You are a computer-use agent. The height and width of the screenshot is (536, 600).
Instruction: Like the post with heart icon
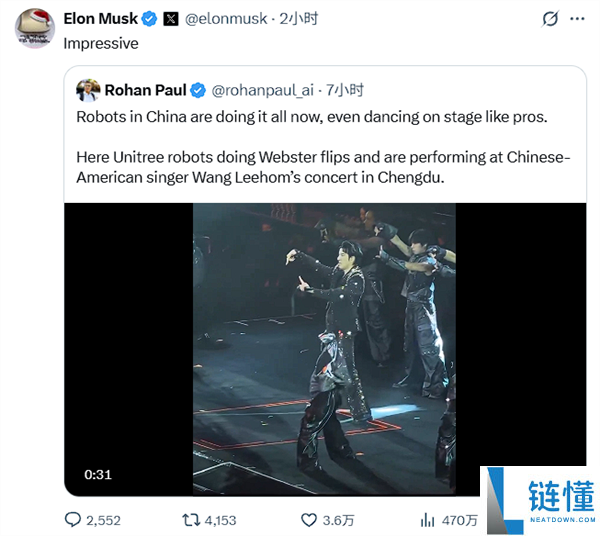click(309, 519)
